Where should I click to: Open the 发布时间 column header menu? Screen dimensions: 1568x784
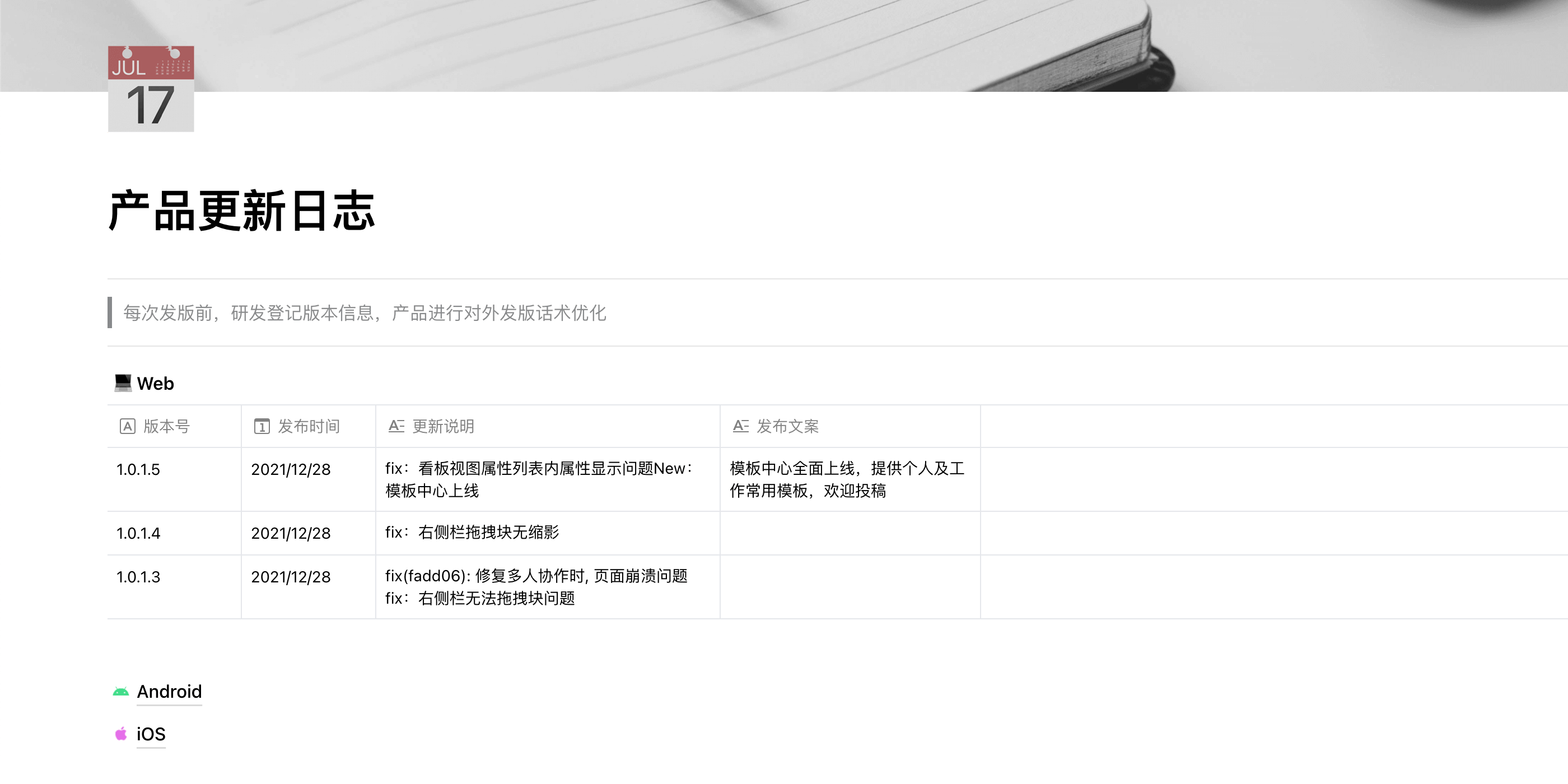point(309,427)
